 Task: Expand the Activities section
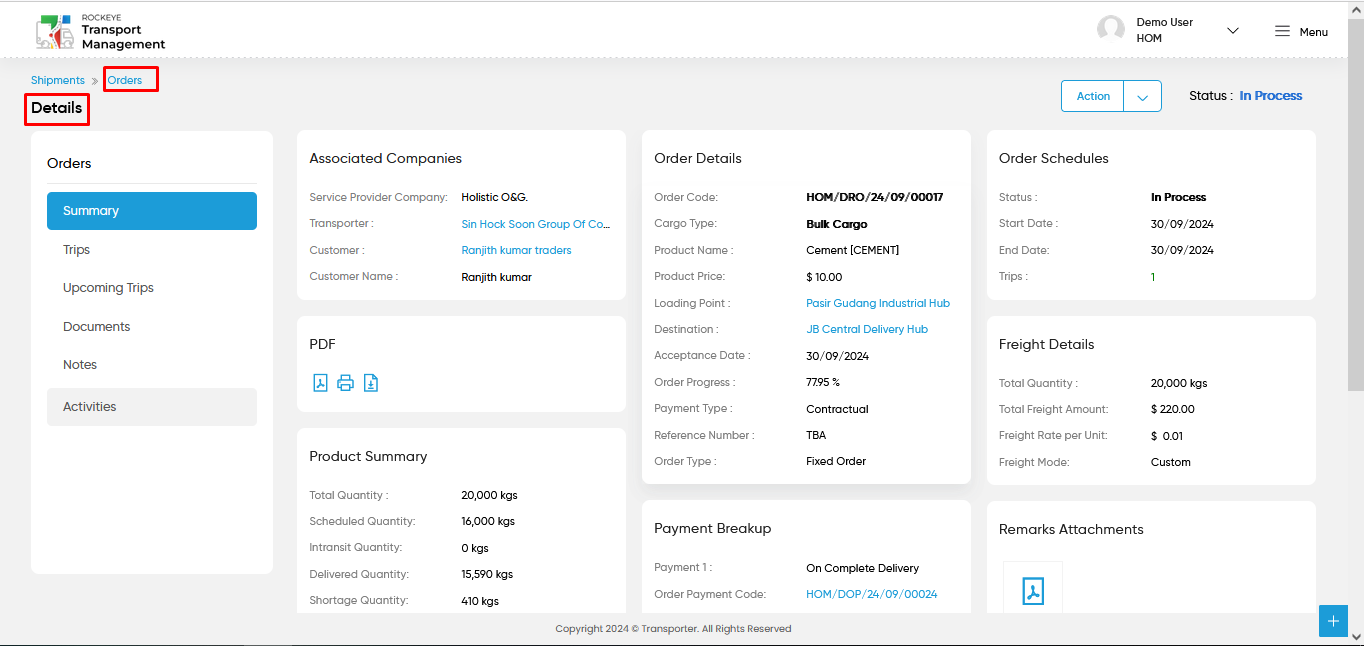pos(152,407)
